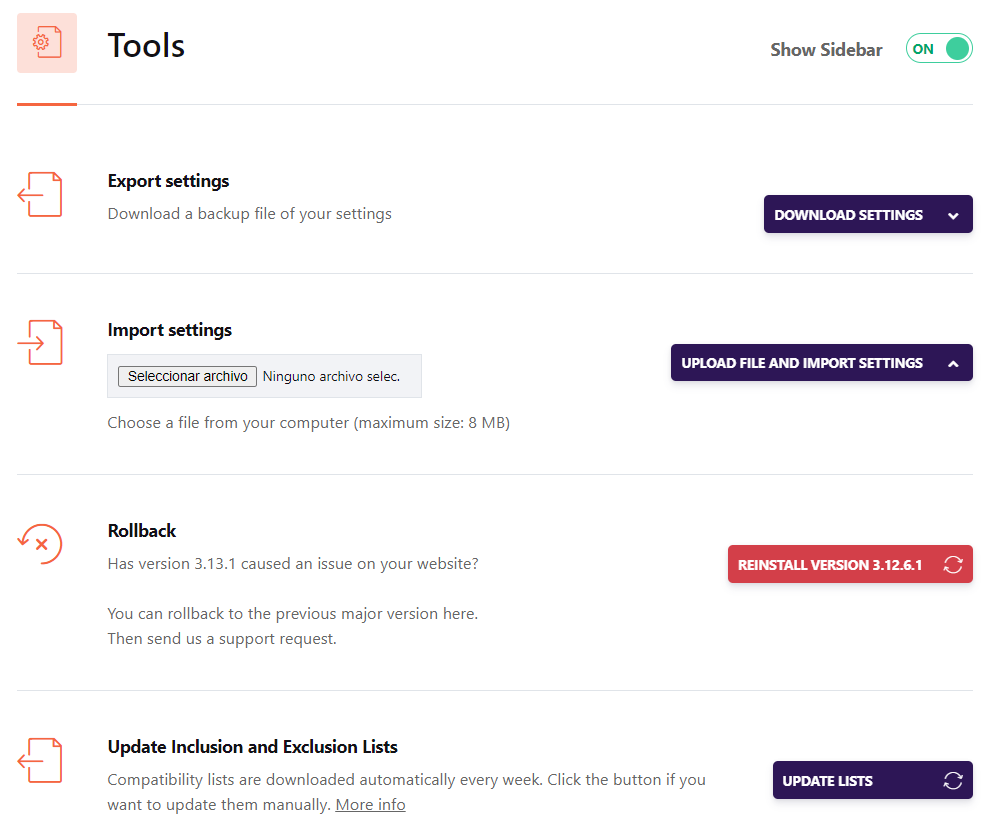The width and height of the screenshot is (996, 835).
Task: Click the ON label of sidebar toggle
Action: pos(923,49)
